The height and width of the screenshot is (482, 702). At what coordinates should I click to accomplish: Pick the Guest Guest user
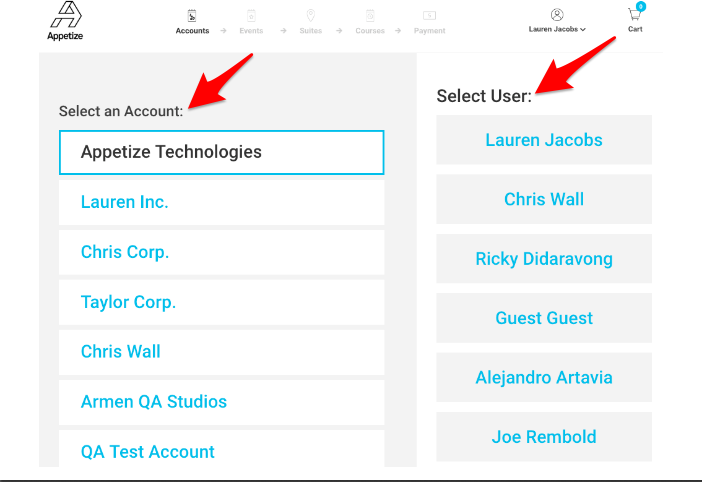(x=544, y=318)
